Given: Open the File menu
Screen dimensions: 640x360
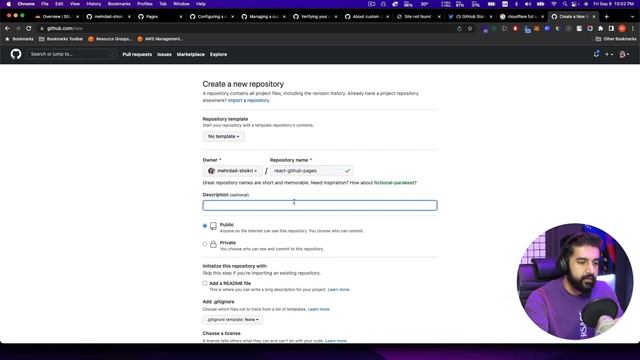Looking at the screenshot, I should (45, 4).
